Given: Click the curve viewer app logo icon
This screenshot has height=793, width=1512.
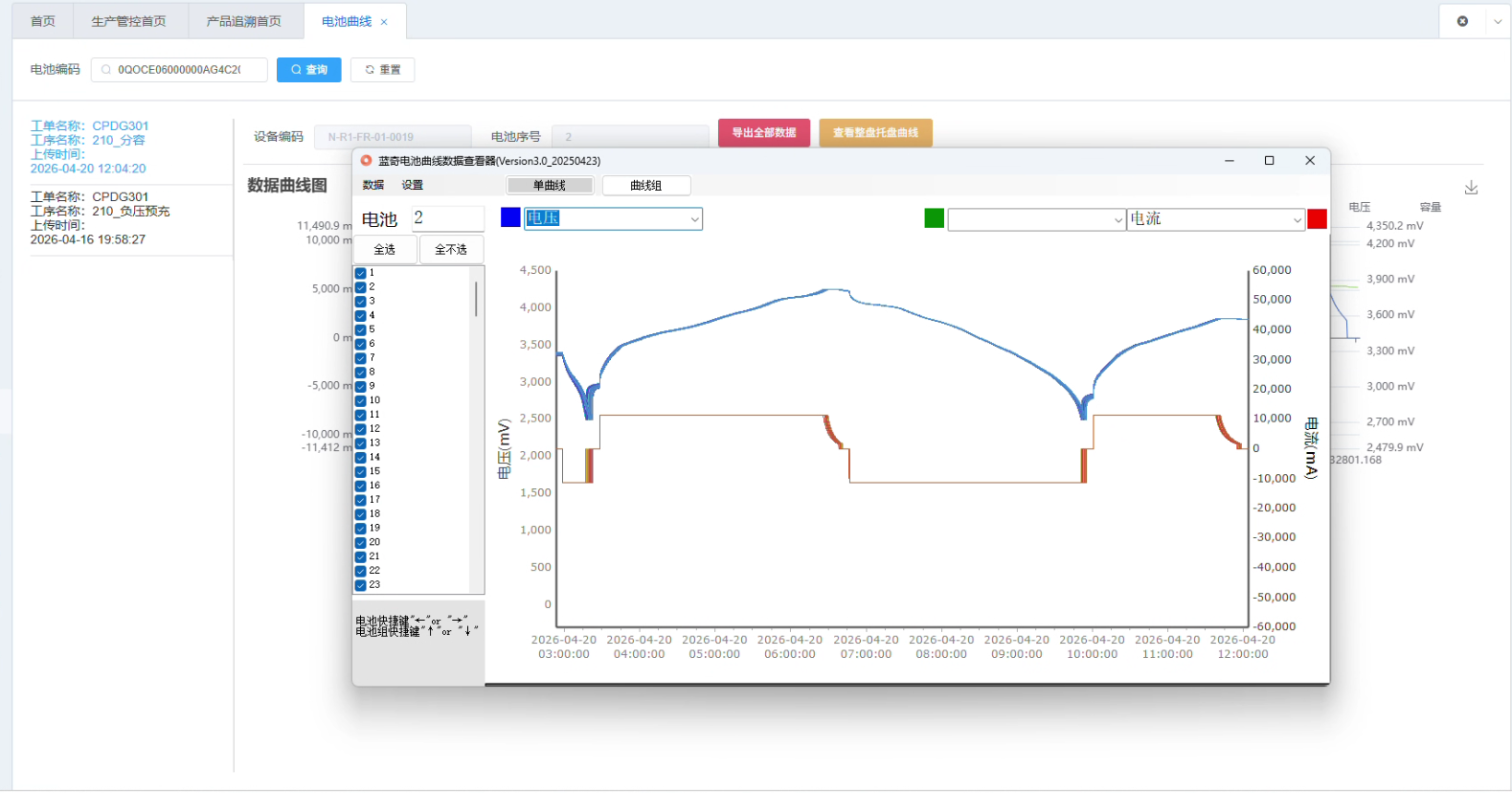Looking at the screenshot, I should 366,161.
